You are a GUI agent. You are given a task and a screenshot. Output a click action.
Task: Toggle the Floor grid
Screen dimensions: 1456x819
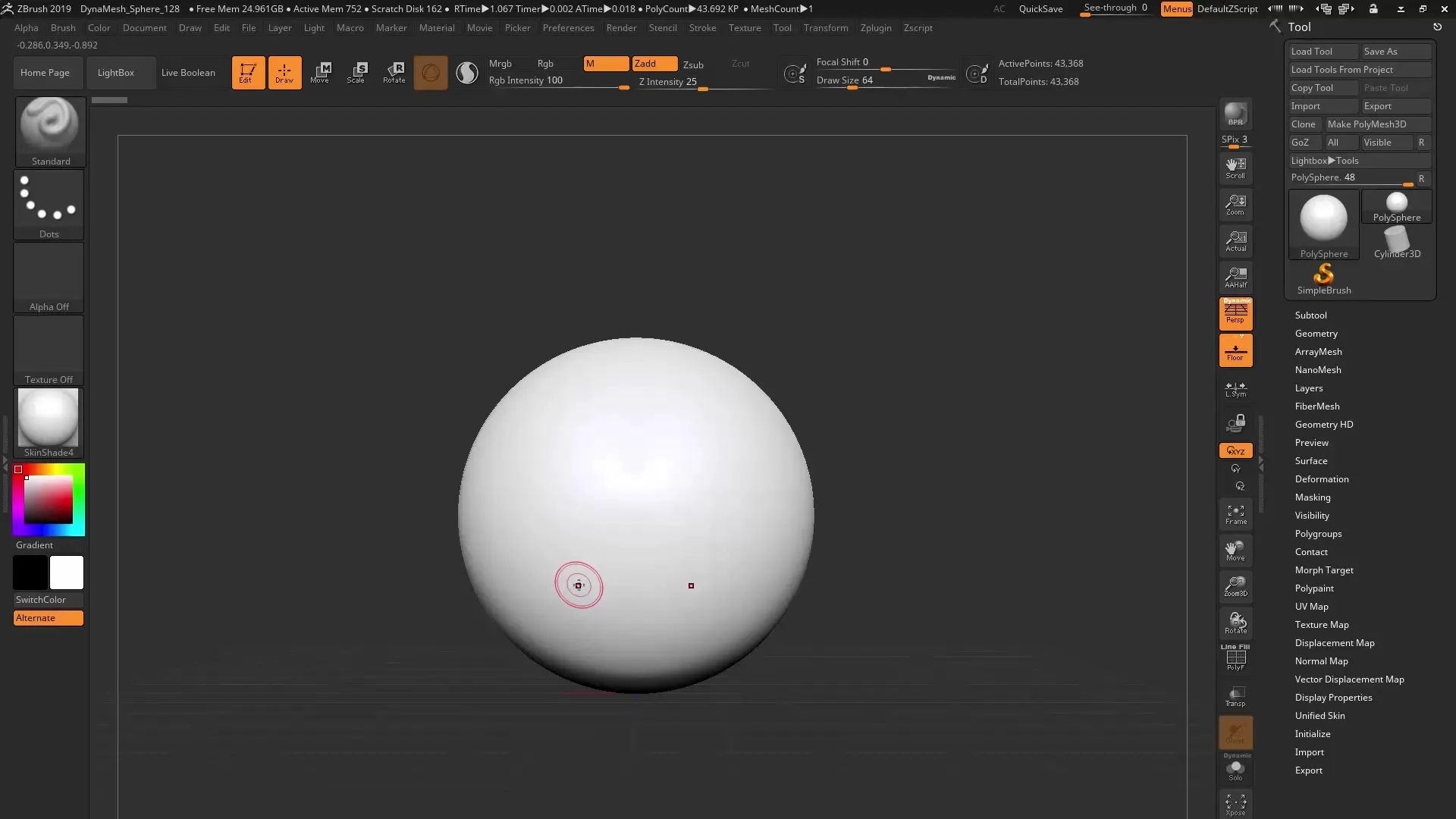tap(1235, 350)
